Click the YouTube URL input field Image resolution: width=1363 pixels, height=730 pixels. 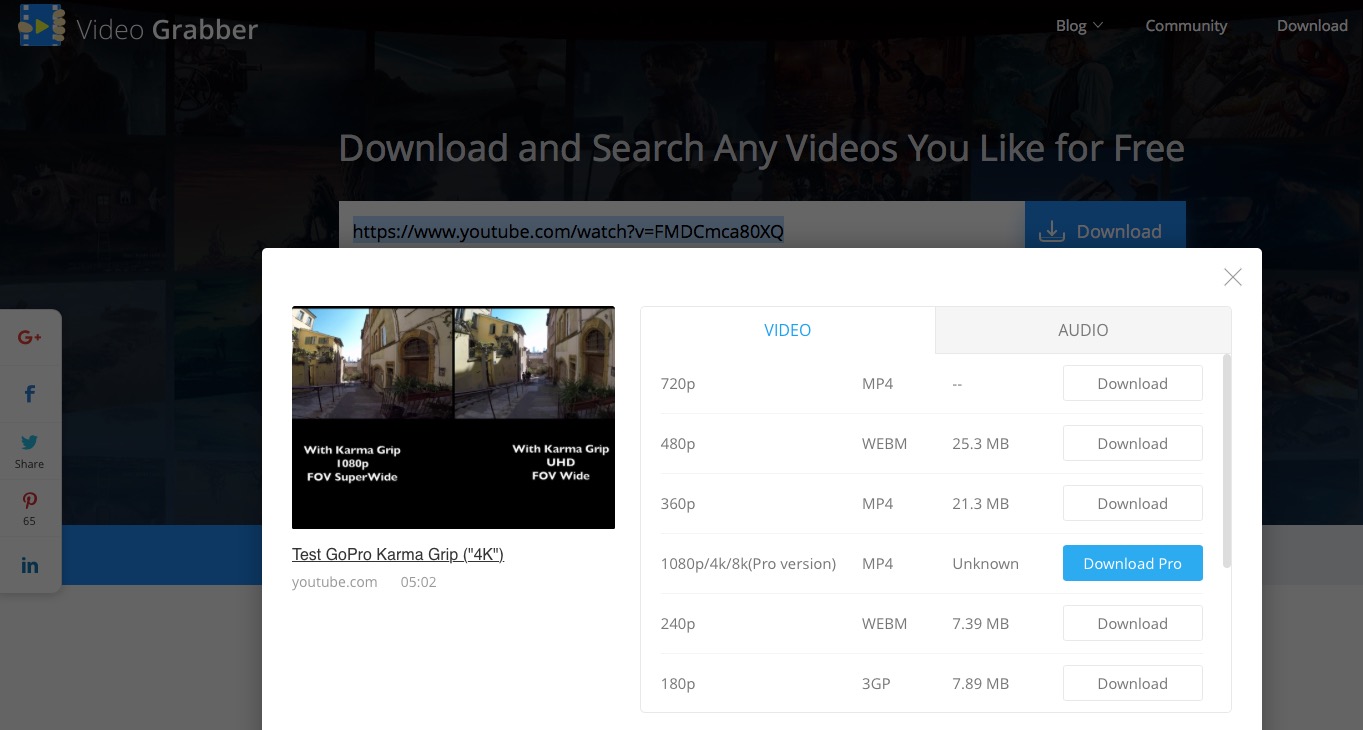pos(681,226)
